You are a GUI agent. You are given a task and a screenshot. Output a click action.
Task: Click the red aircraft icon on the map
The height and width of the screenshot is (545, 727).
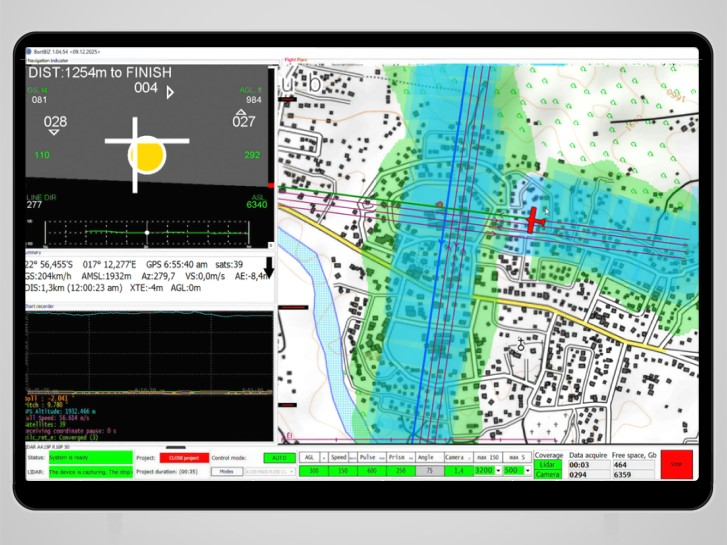[x=534, y=220]
